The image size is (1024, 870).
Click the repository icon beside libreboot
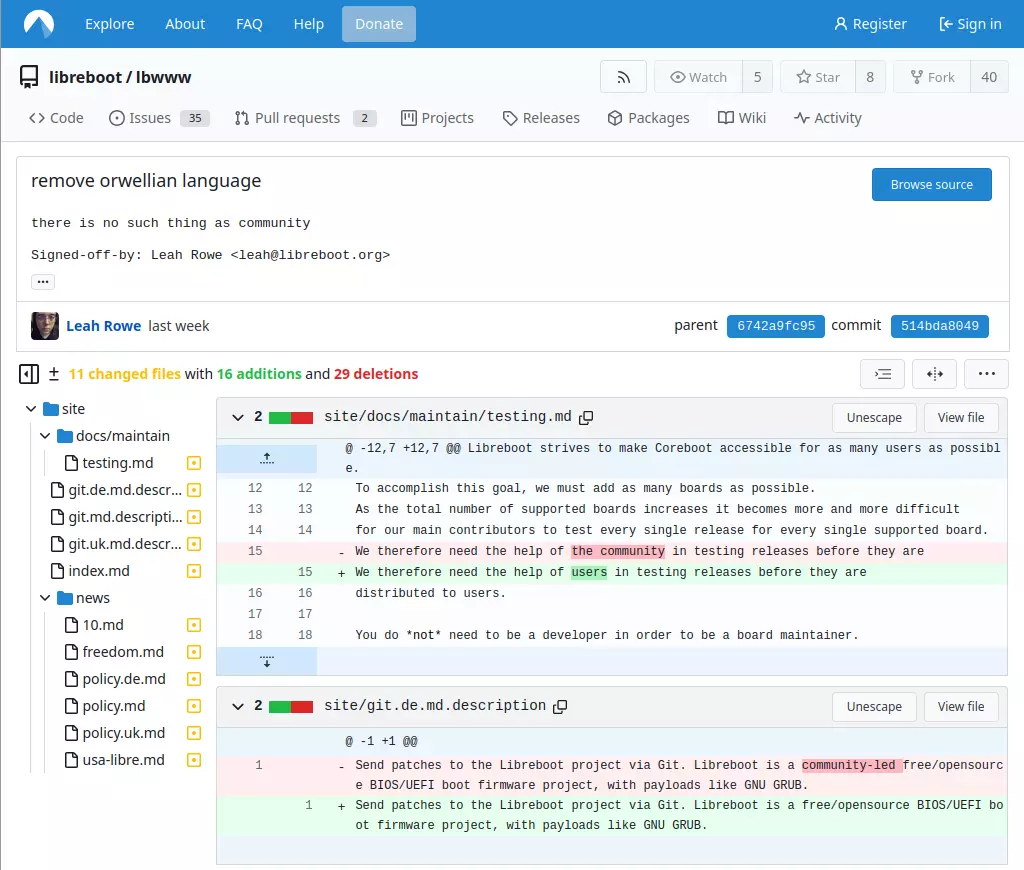[29, 77]
